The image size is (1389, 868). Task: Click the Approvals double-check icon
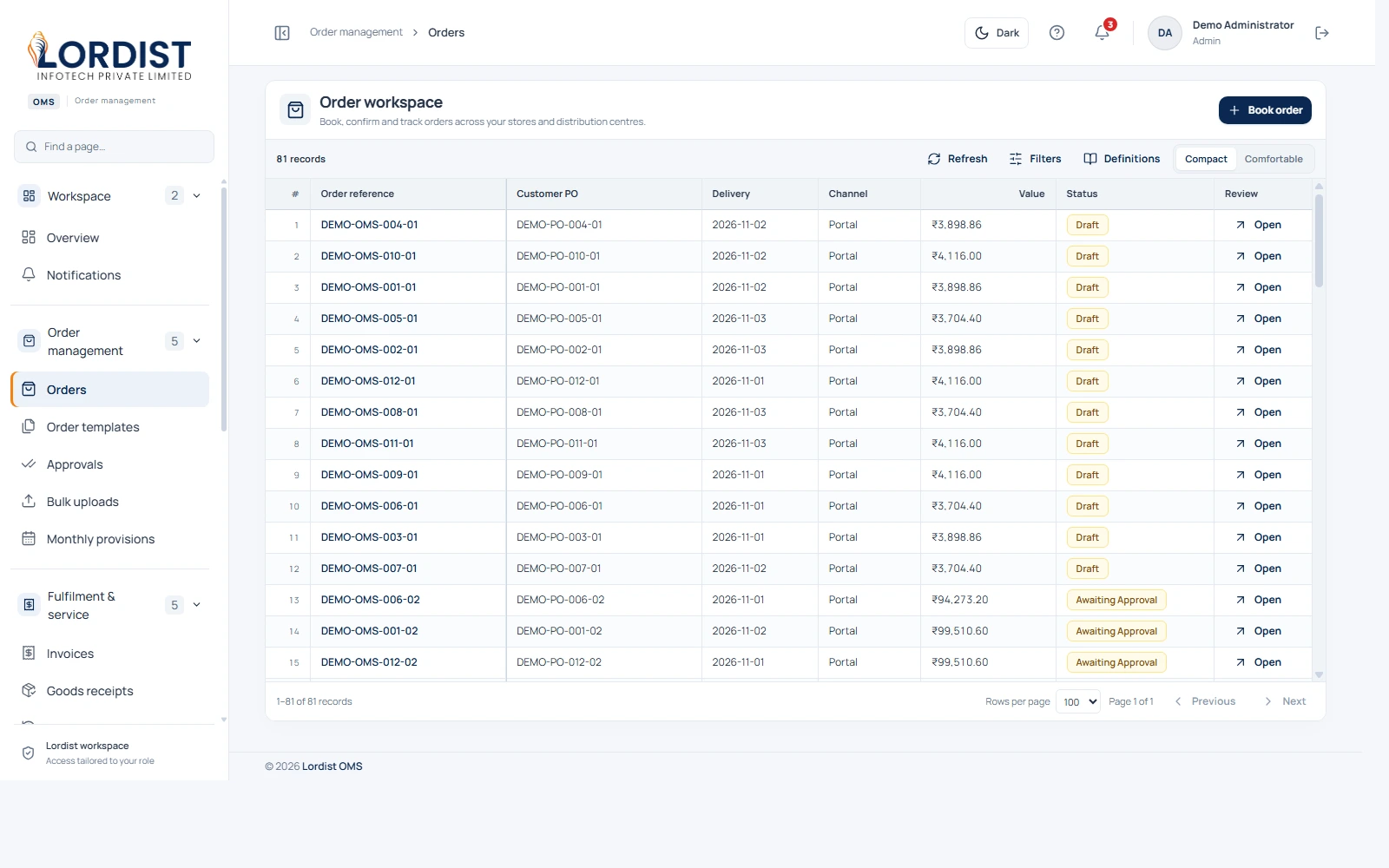pyautogui.click(x=29, y=464)
